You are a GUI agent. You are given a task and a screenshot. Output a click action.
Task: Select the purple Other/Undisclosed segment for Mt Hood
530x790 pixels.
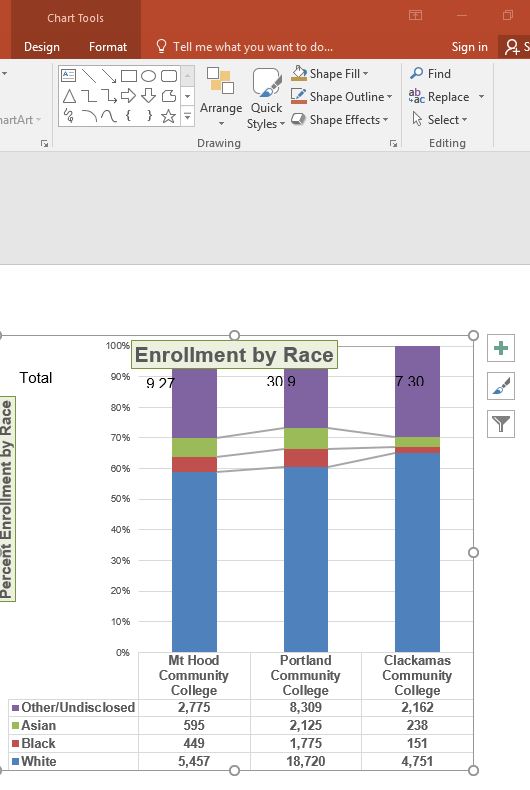click(x=194, y=403)
